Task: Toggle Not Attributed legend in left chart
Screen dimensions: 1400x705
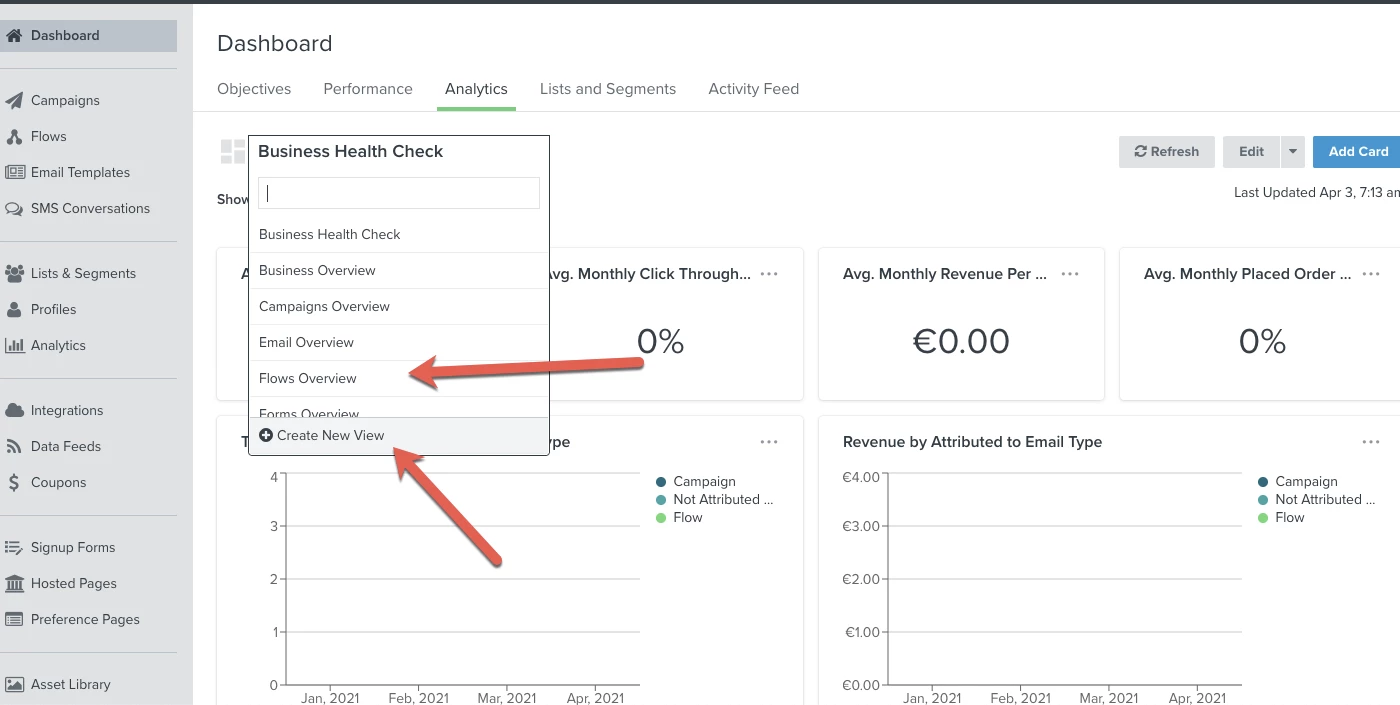Action: point(715,499)
